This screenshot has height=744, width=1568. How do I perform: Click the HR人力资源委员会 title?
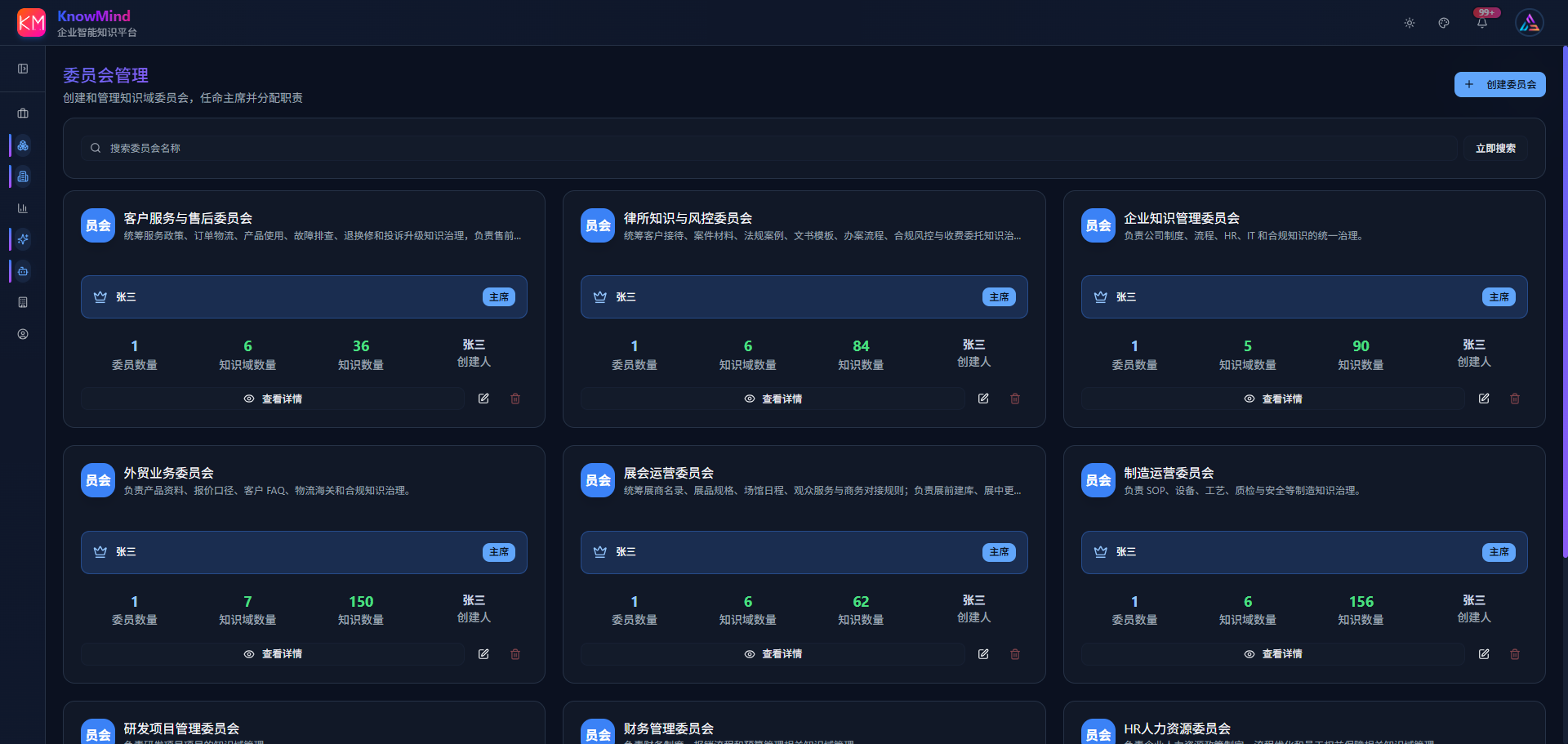(1177, 728)
